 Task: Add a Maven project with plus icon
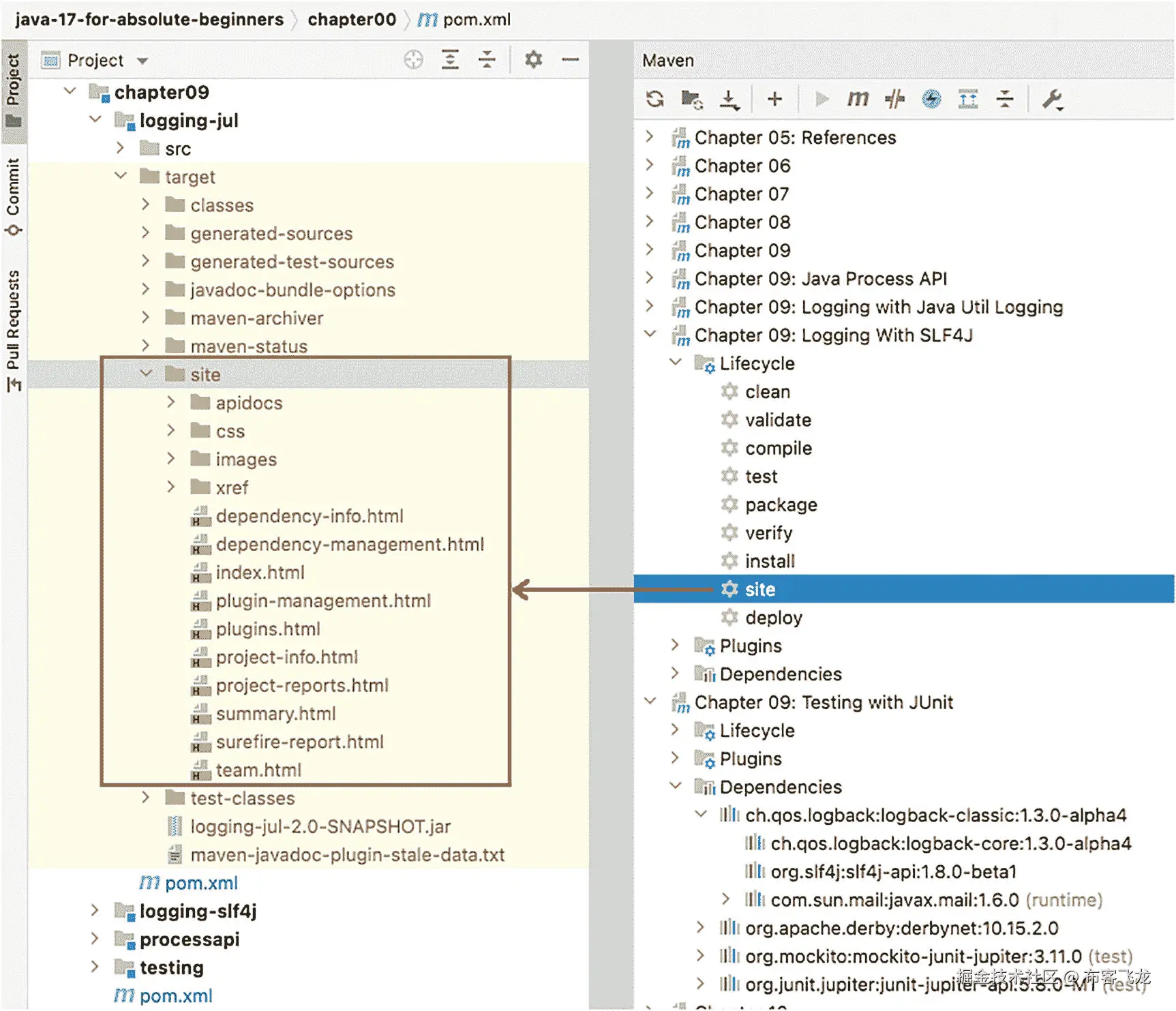774,100
